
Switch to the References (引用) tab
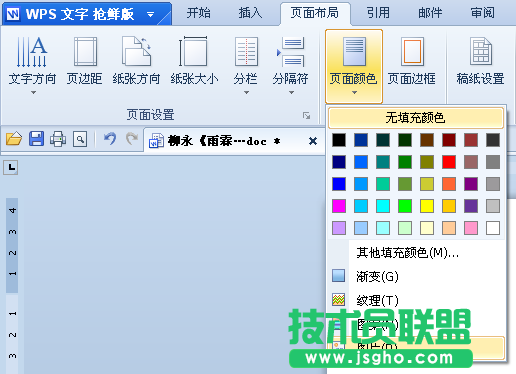[x=378, y=13]
